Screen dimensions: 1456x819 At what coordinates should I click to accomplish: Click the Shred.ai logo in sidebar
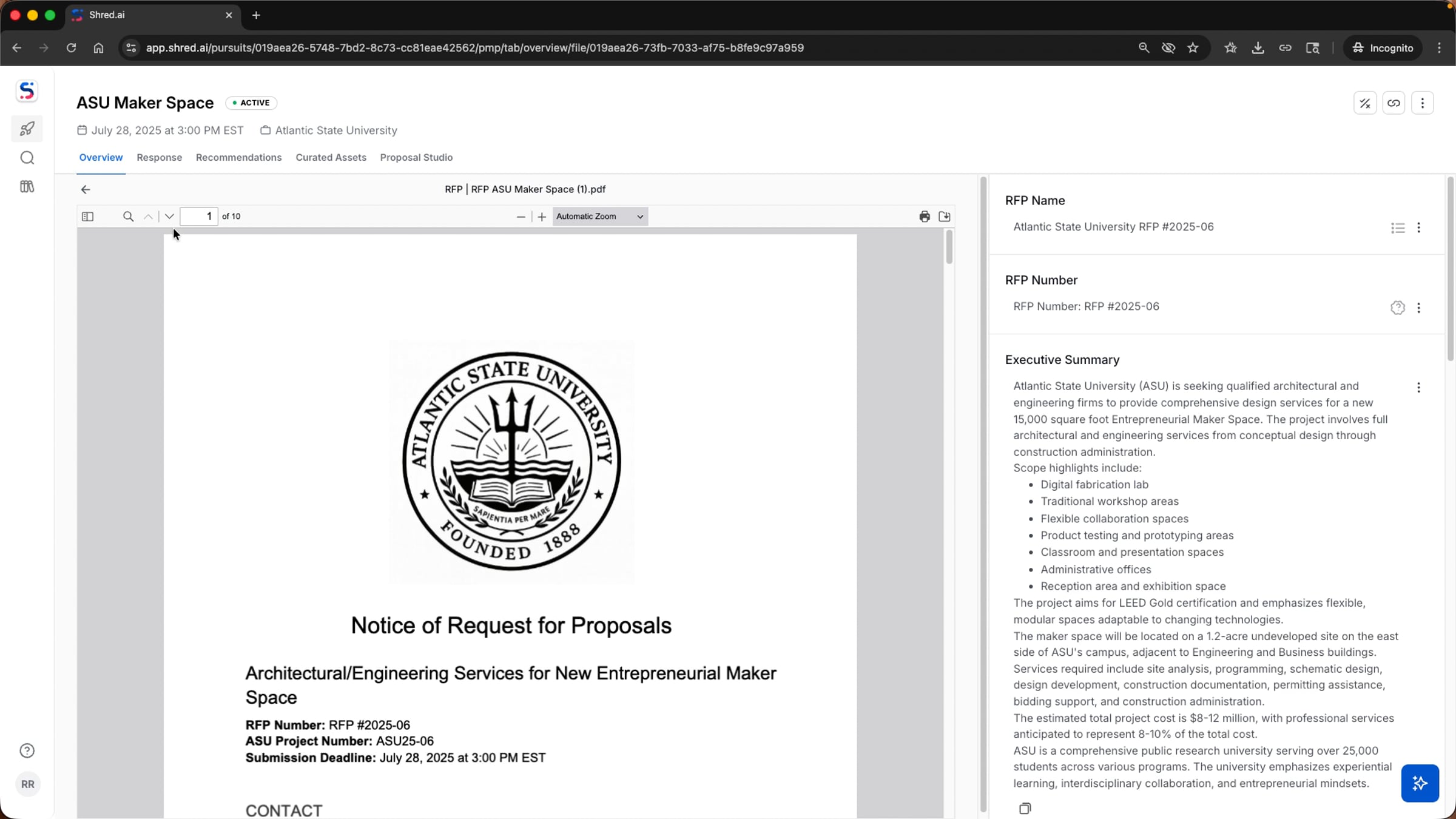click(27, 91)
